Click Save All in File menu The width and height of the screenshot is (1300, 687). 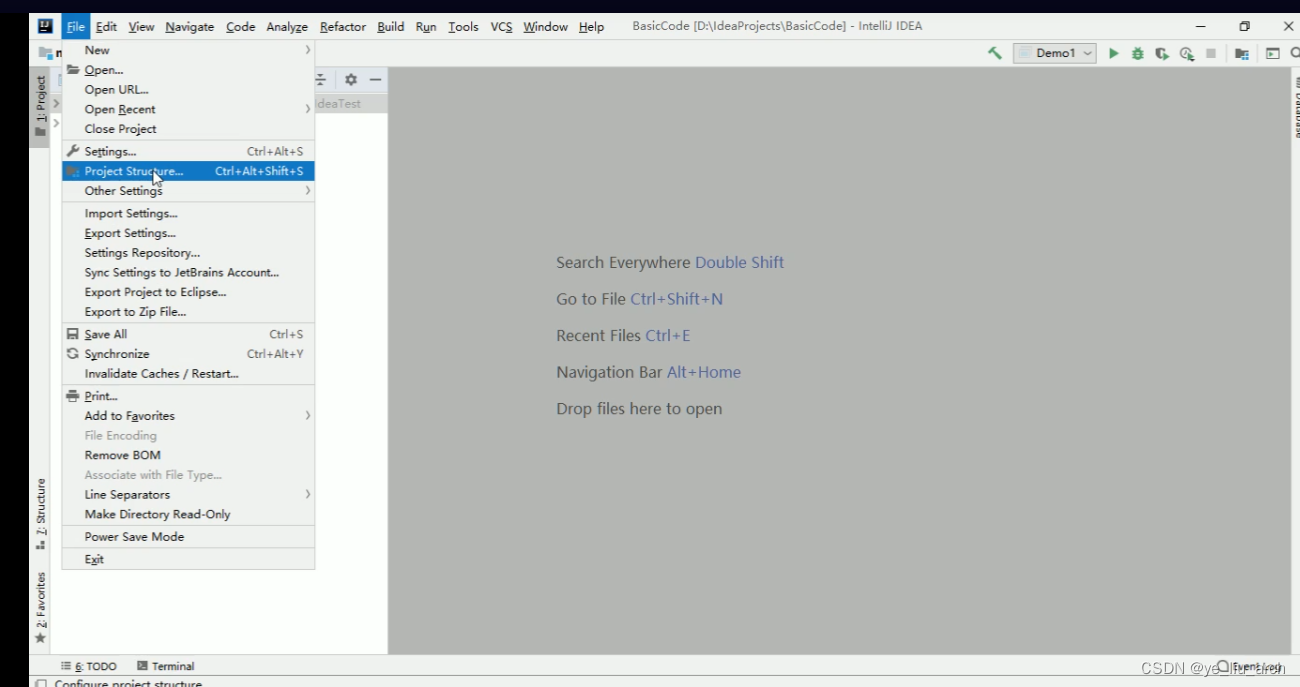[x=188, y=335]
